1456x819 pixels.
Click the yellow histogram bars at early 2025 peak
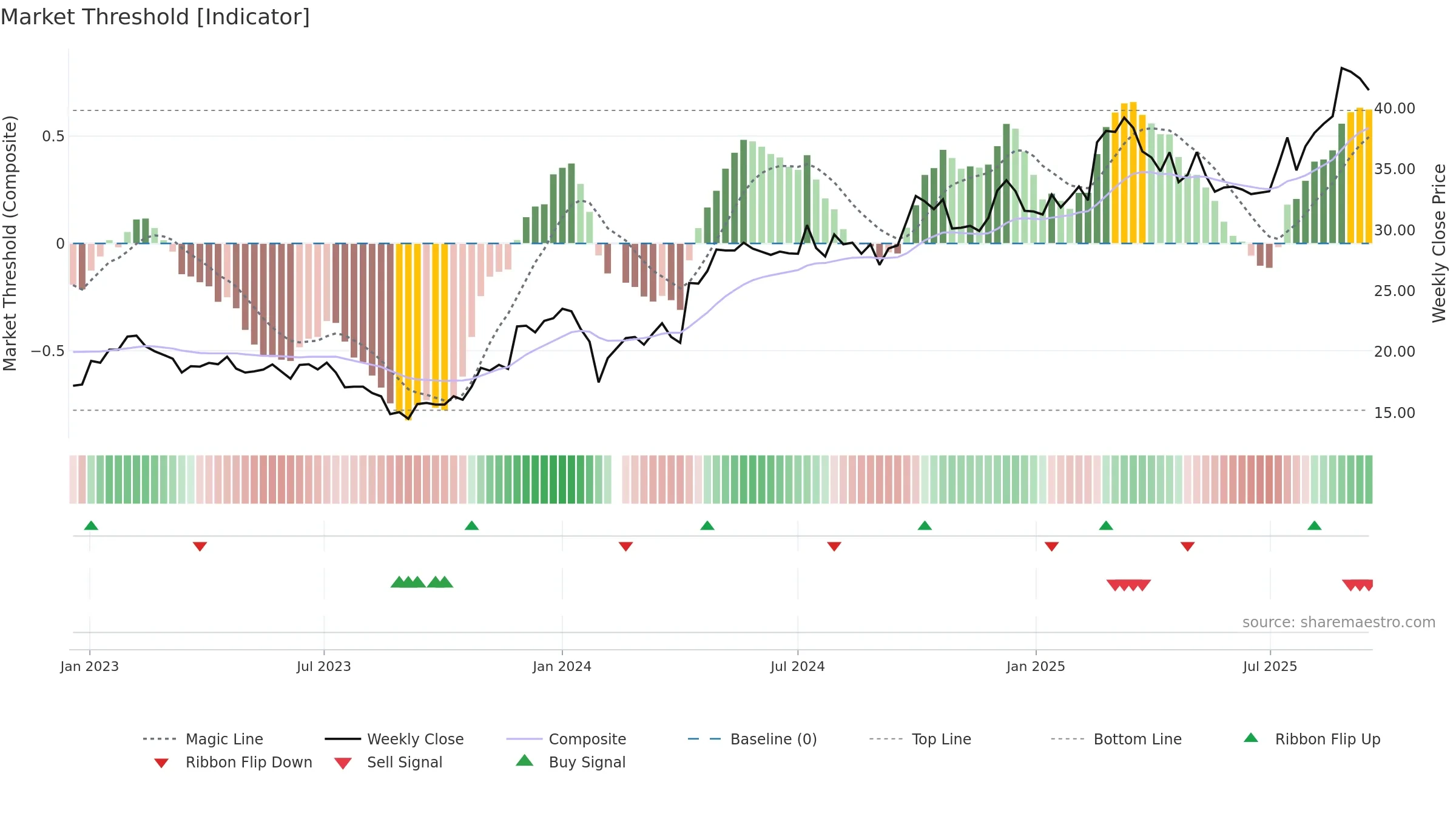tap(1128, 174)
